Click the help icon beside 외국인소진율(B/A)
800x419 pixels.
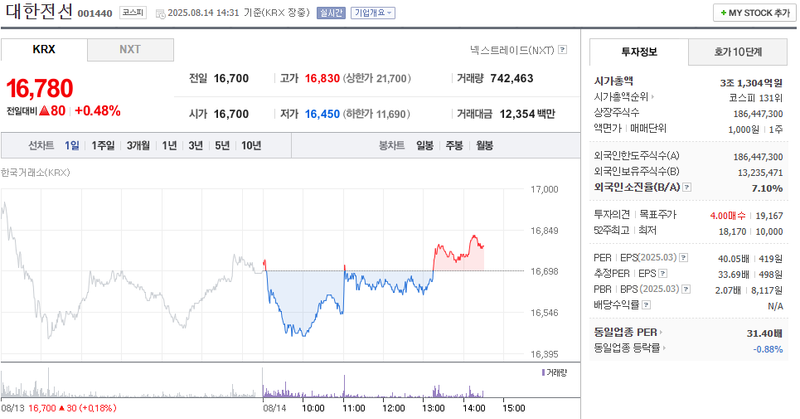point(687,187)
